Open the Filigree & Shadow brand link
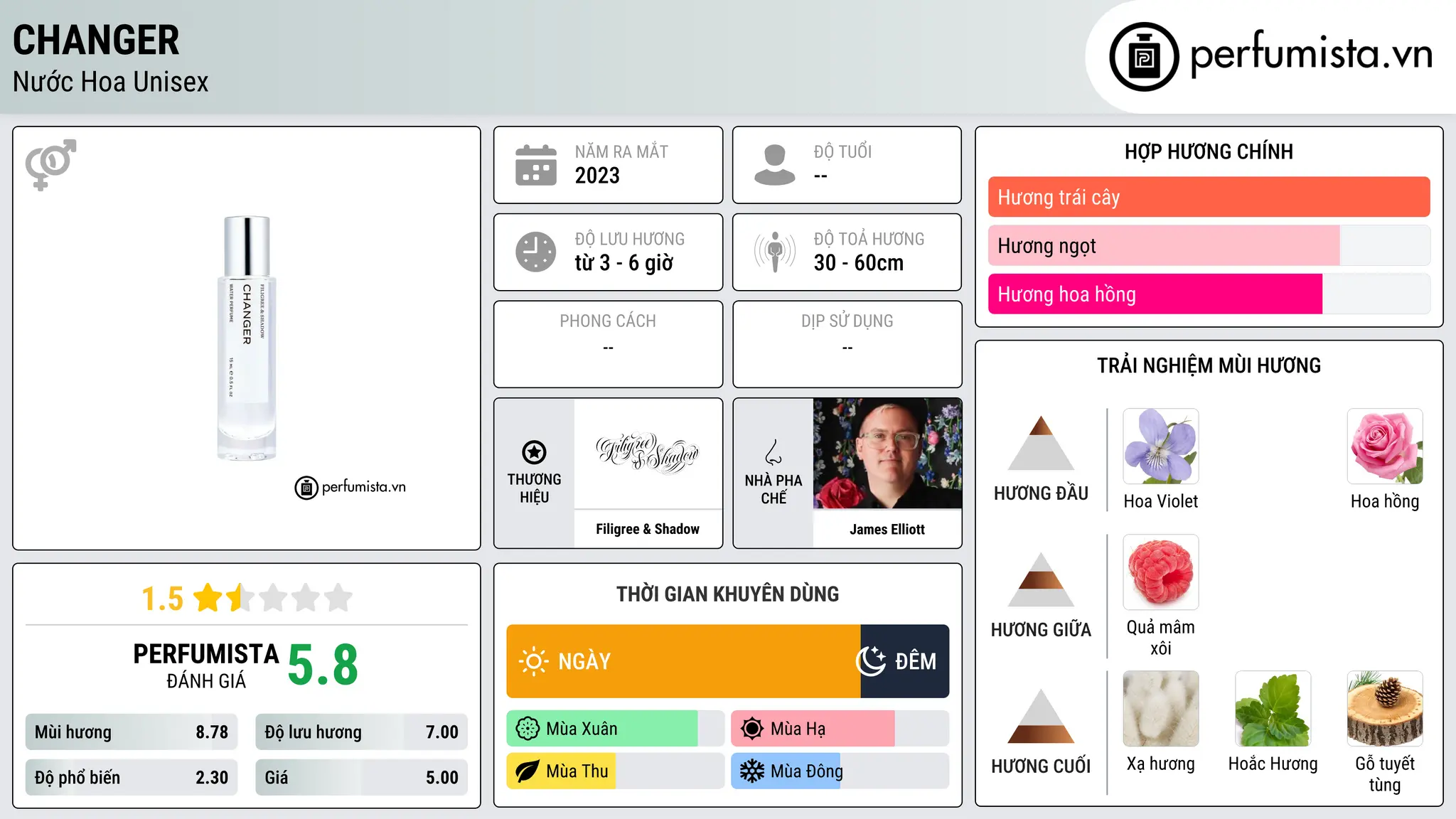The image size is (1456, 819). (x=648, y=529)
